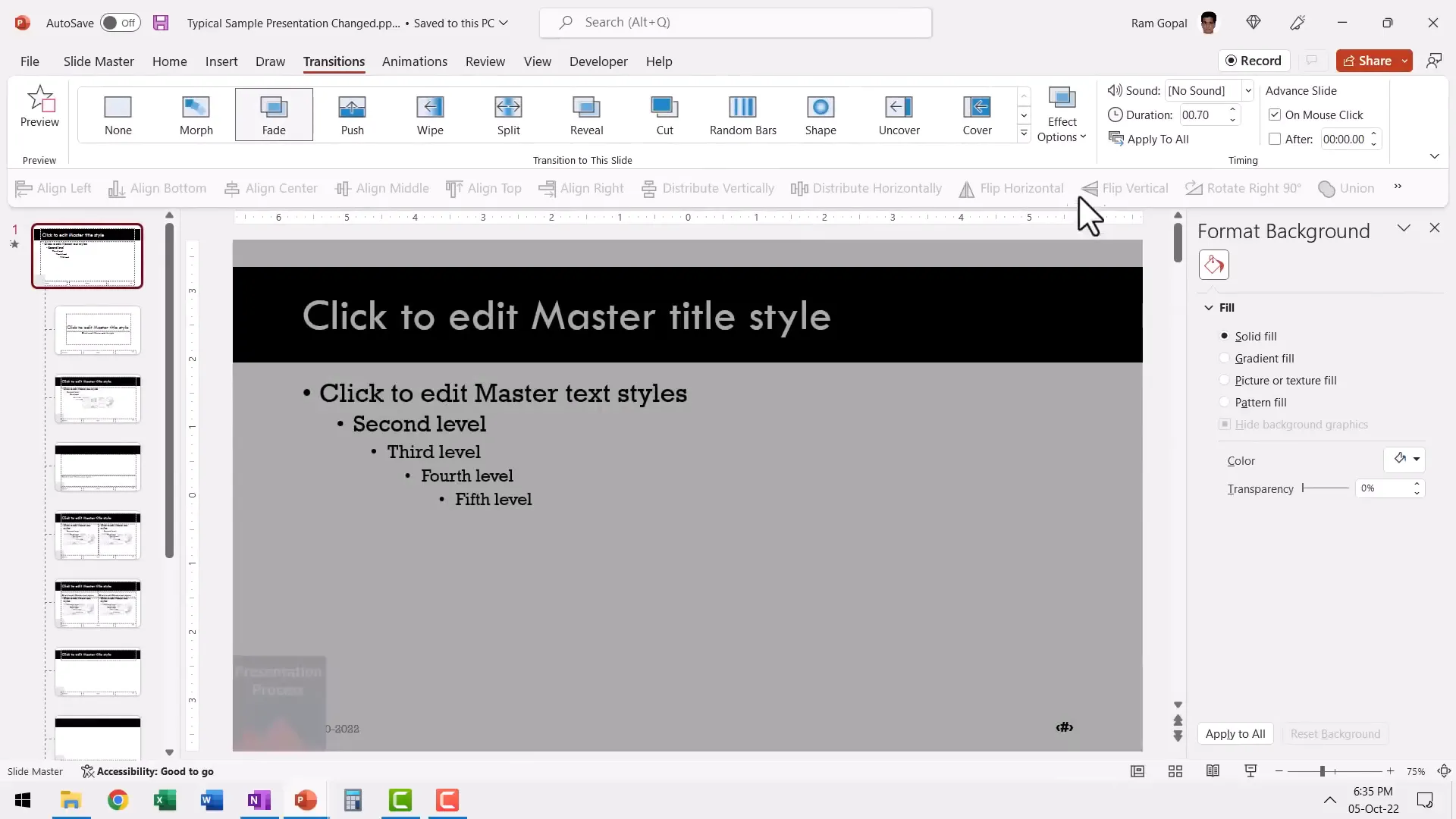Click the Fade transition
The image size is (1456, 819).
[x=274, y=115]
